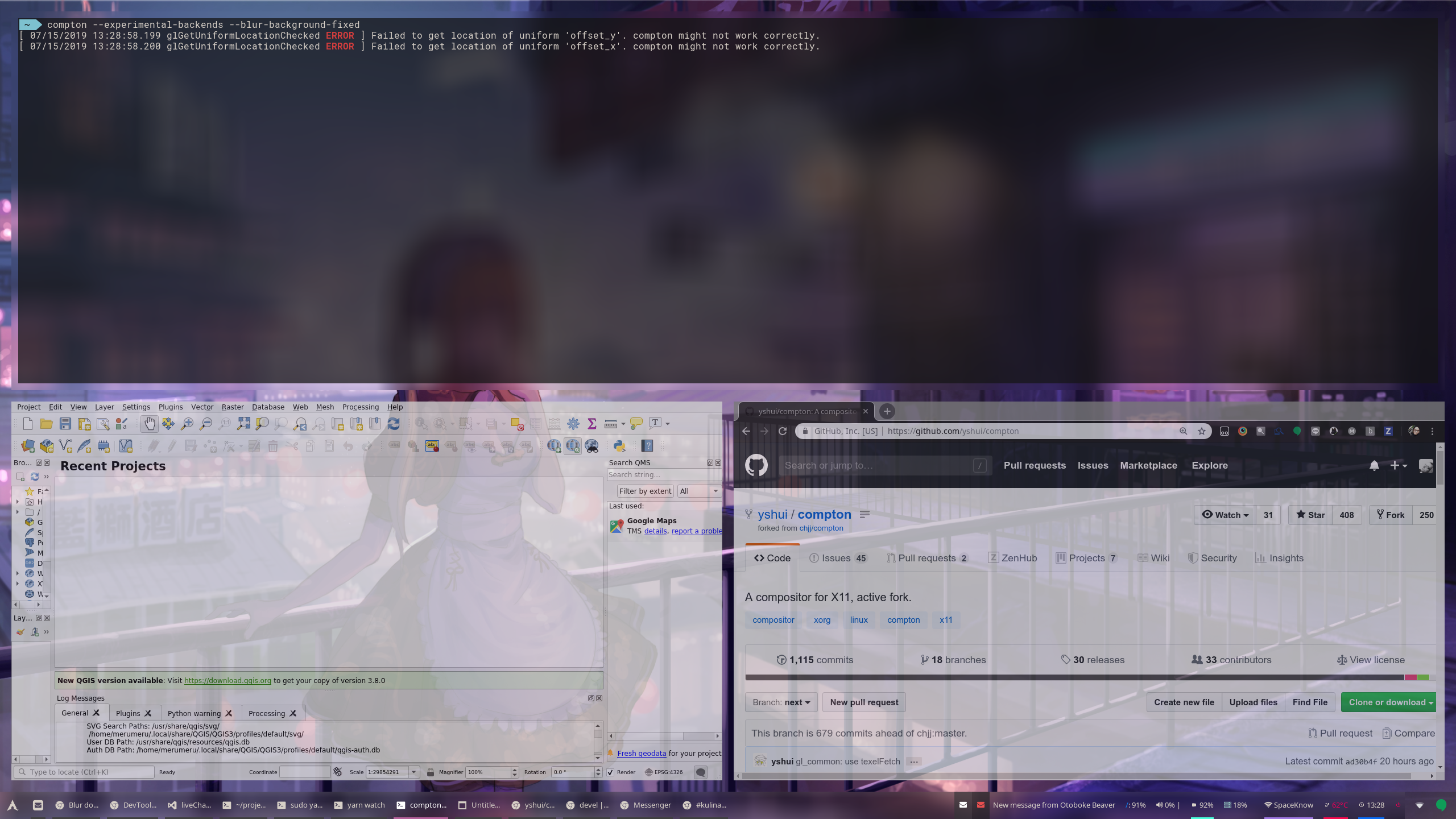This screenshot has width=1456, height=819.
Task: Open the Plugins menu in QGIS
Action: click(171, 407)
